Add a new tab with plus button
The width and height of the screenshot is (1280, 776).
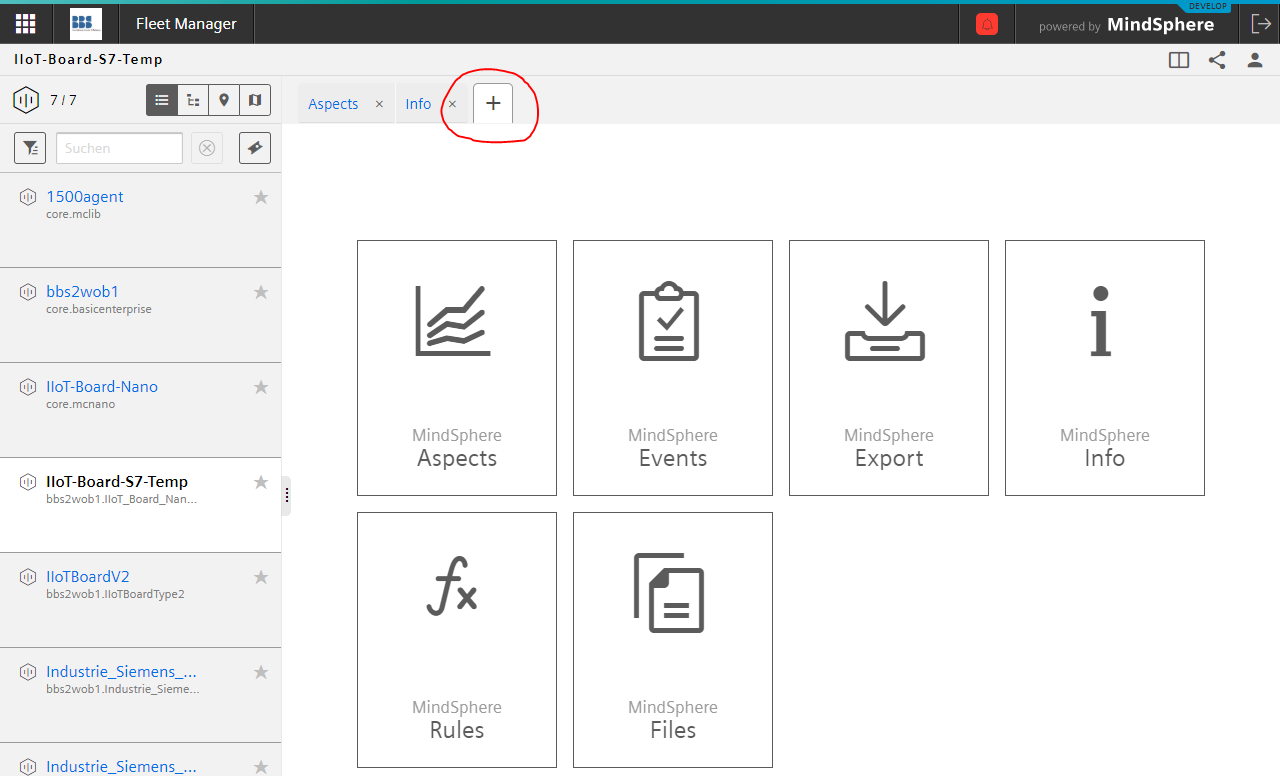[x=493, y=104]
